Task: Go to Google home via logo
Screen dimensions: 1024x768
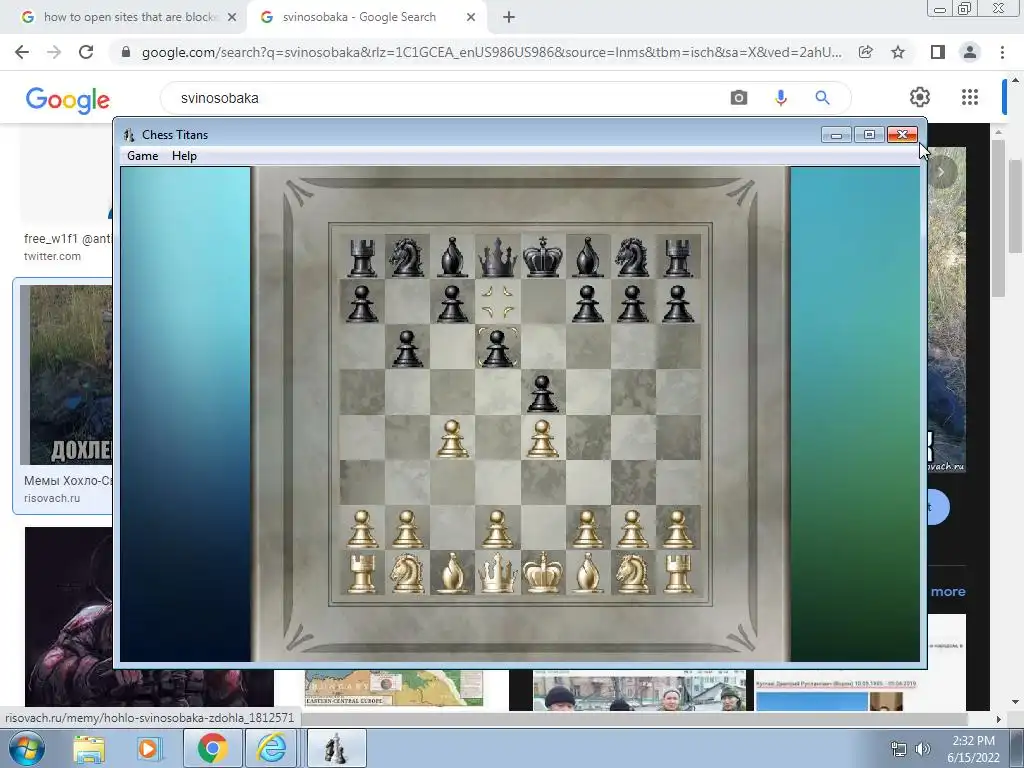Action: pos(68,99)
